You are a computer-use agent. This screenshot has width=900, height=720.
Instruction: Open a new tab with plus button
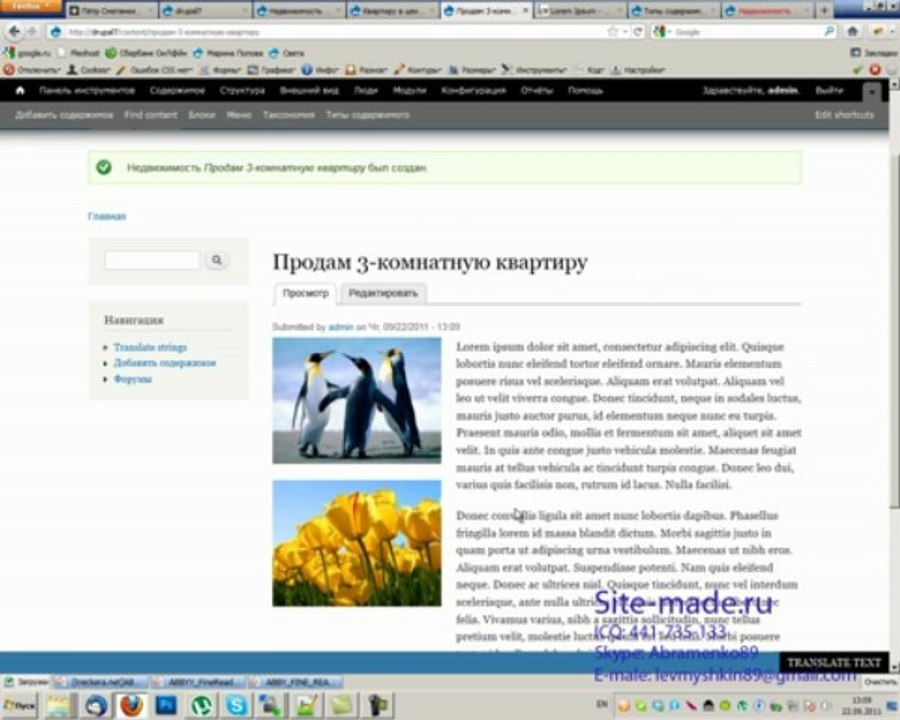point(824,10)
